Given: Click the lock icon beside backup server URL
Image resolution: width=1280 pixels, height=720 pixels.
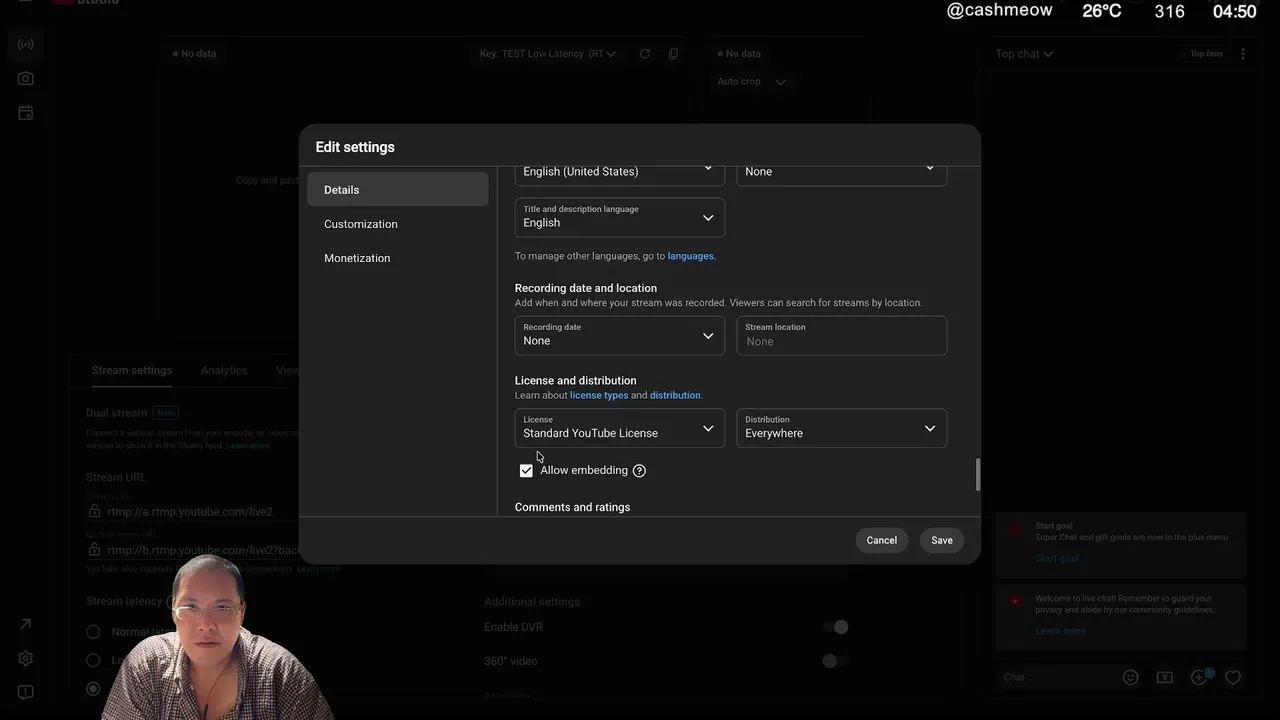Looking at the screenshot, I should pos(94,550).
